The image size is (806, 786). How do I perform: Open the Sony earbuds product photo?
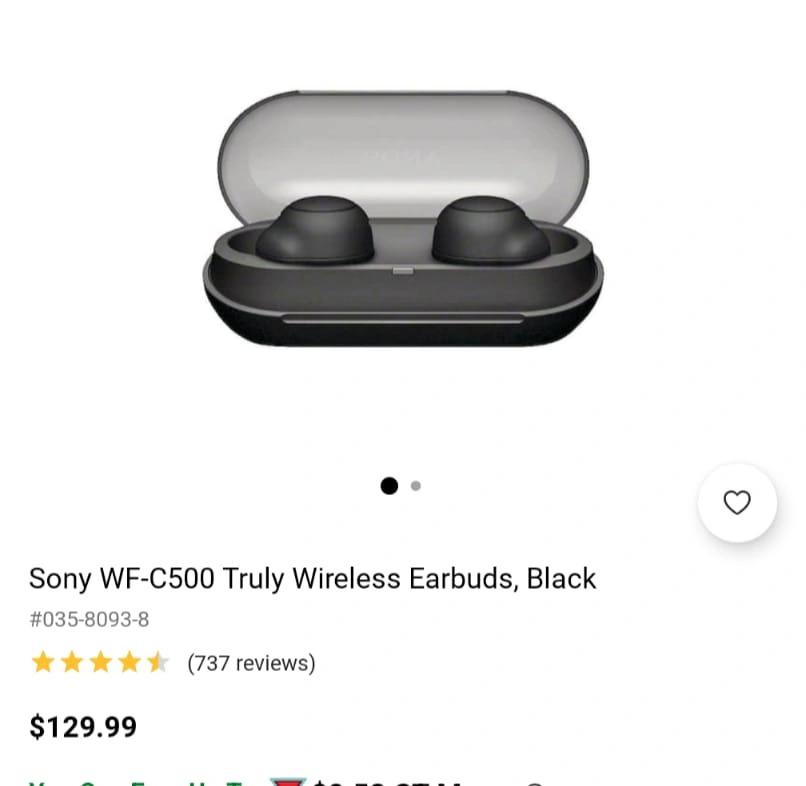pos(403,219)
